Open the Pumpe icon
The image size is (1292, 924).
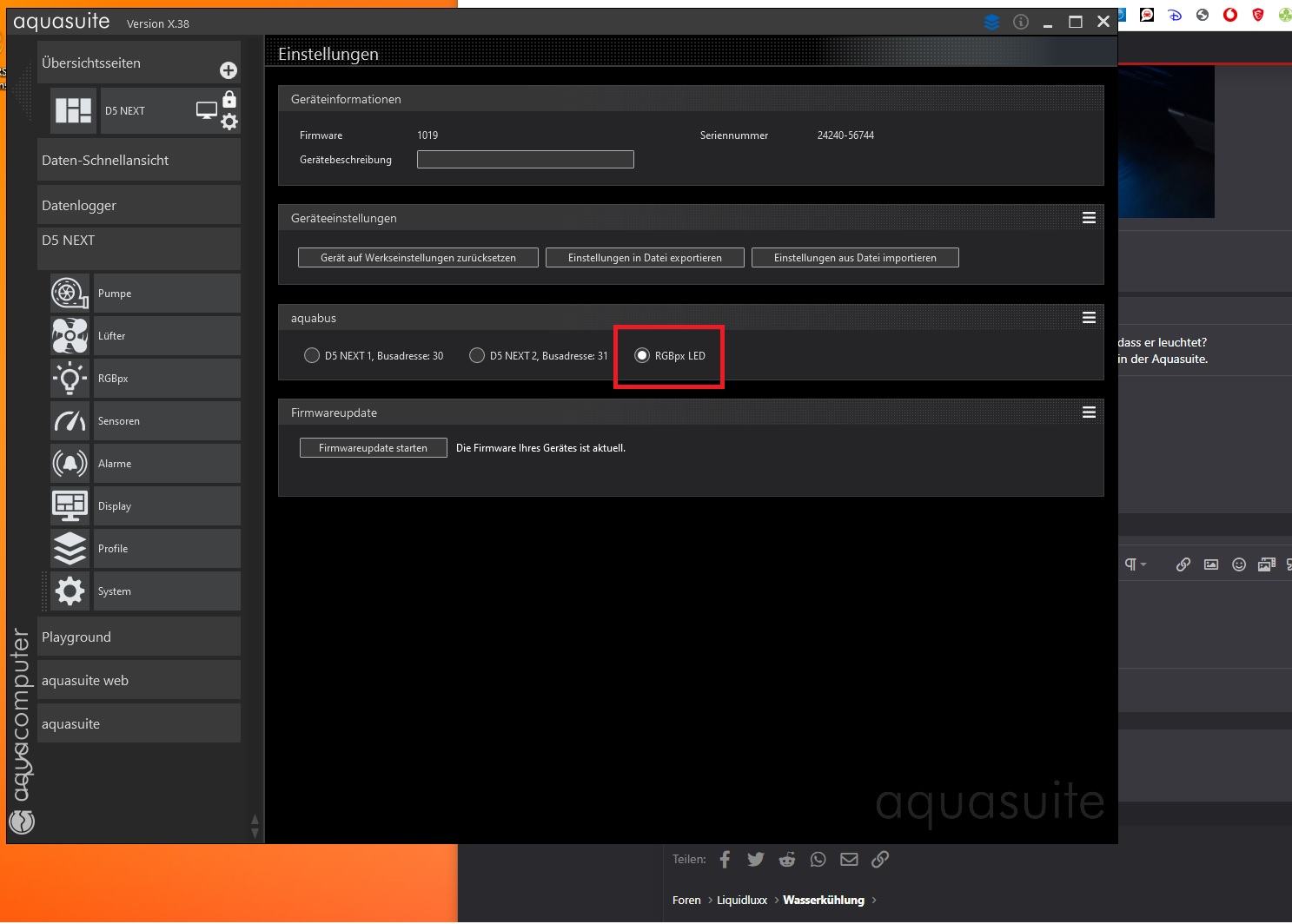pyautogui.click(x=70, y=294)
